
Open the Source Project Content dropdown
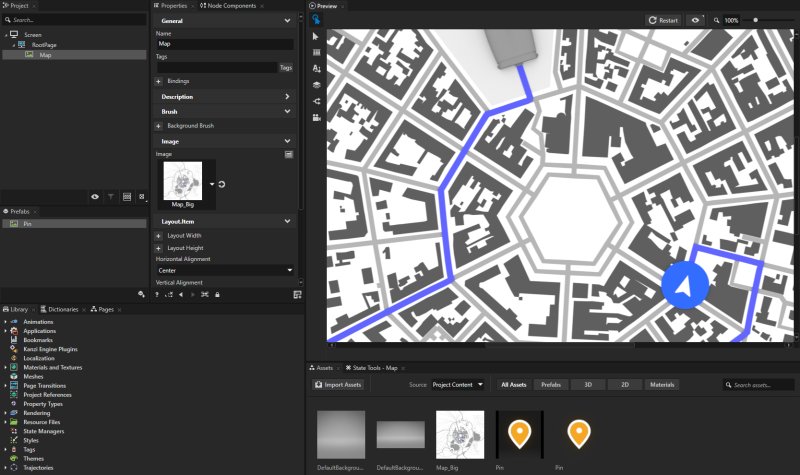point(458,384)
